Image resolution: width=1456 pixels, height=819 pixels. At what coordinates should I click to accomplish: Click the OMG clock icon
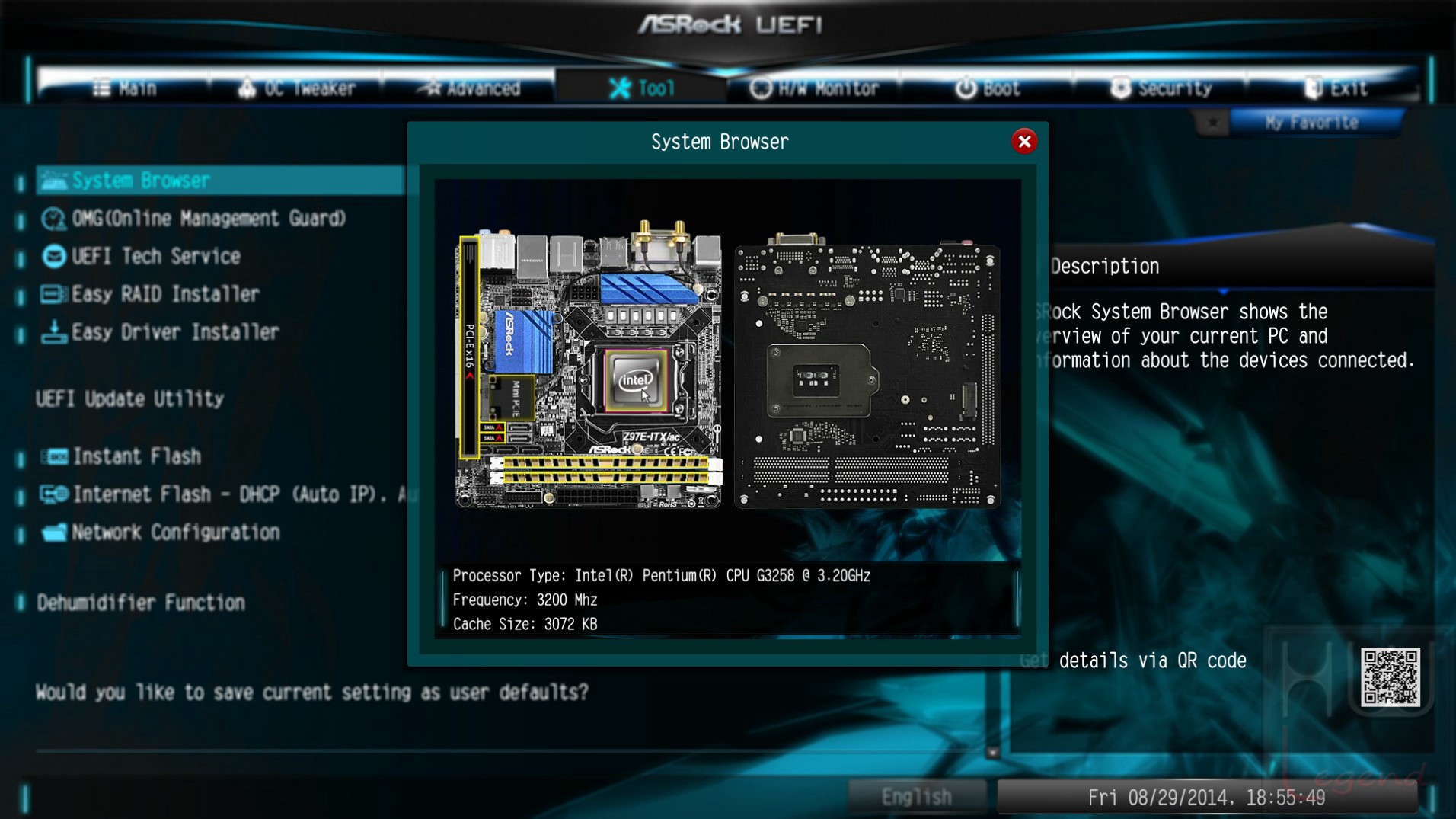53,219
